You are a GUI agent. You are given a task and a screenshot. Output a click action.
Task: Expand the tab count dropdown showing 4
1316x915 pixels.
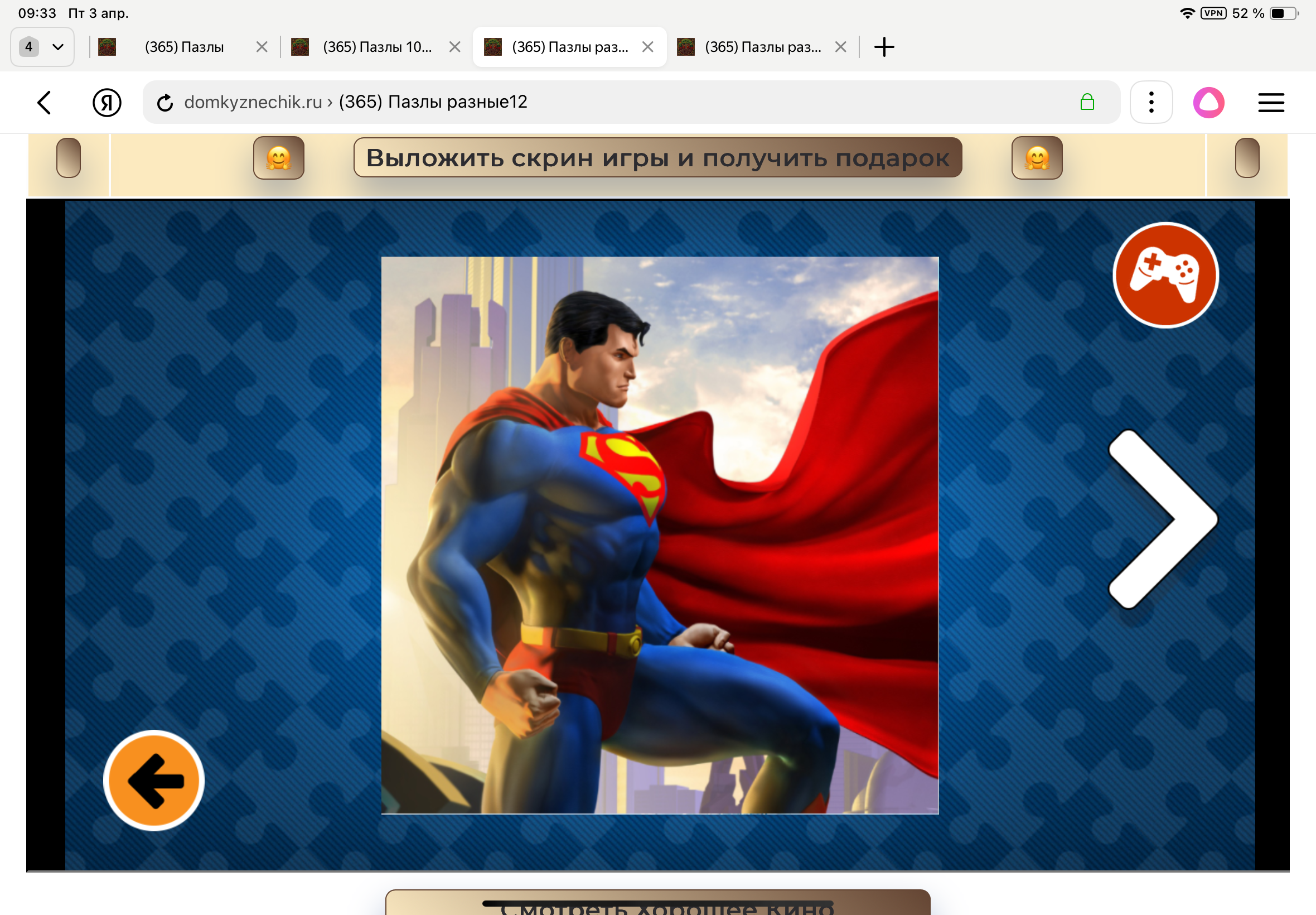click(42, 47)
